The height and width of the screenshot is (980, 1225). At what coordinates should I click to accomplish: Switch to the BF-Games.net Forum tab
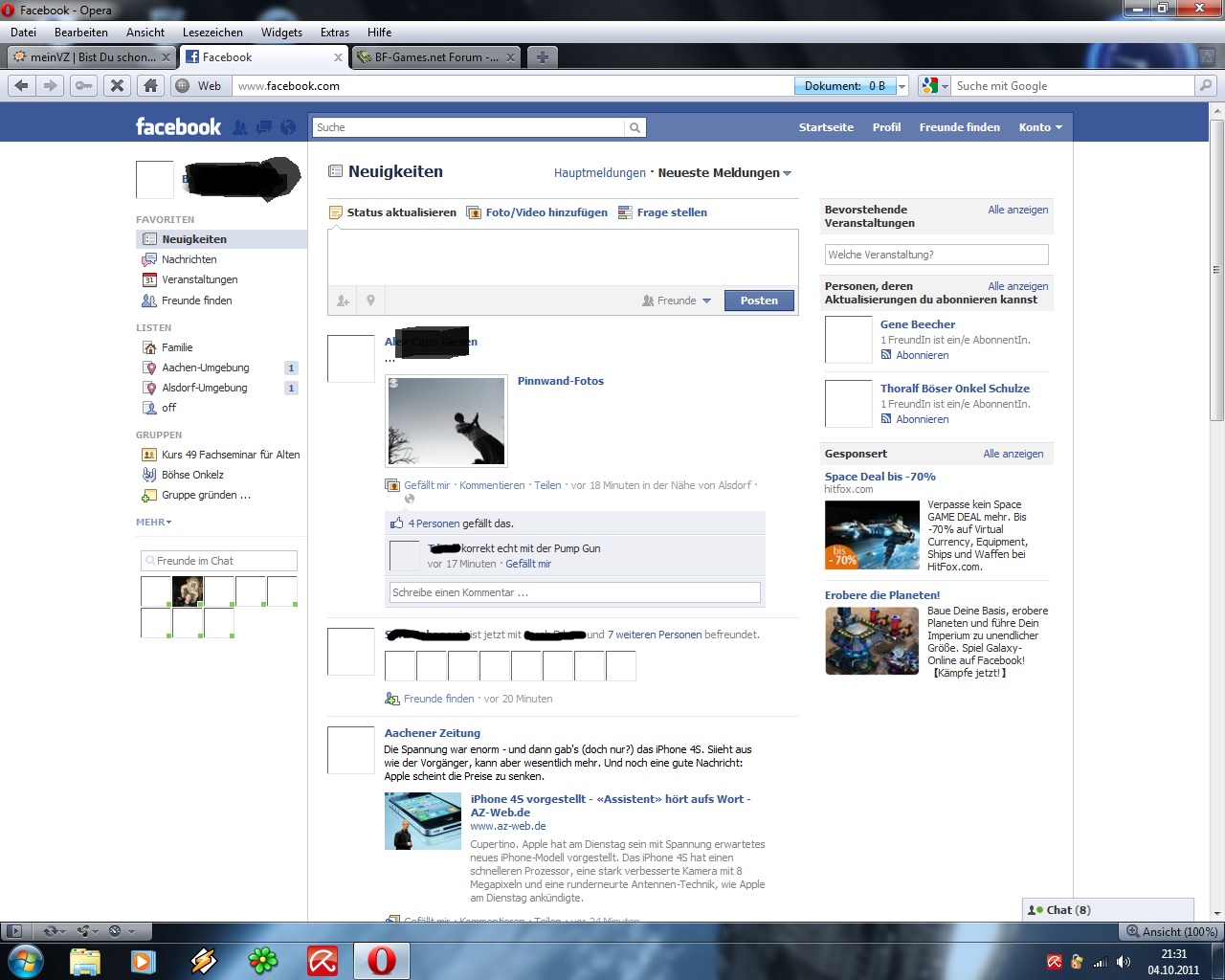pos(435,56)
